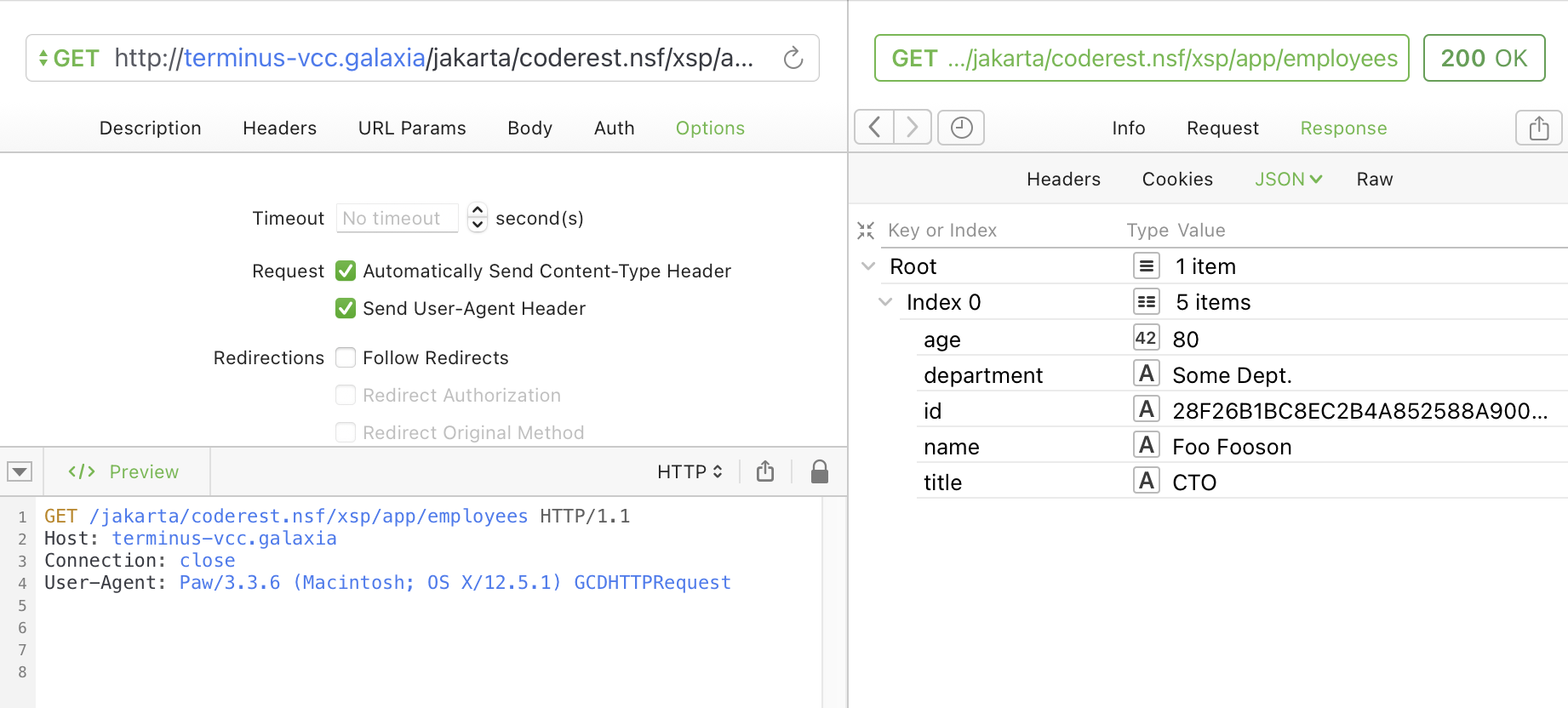Click the lock icon in the preview bar
This screenshot has width=1568, height=708.
pyautogui.click(x=819, y=471)
